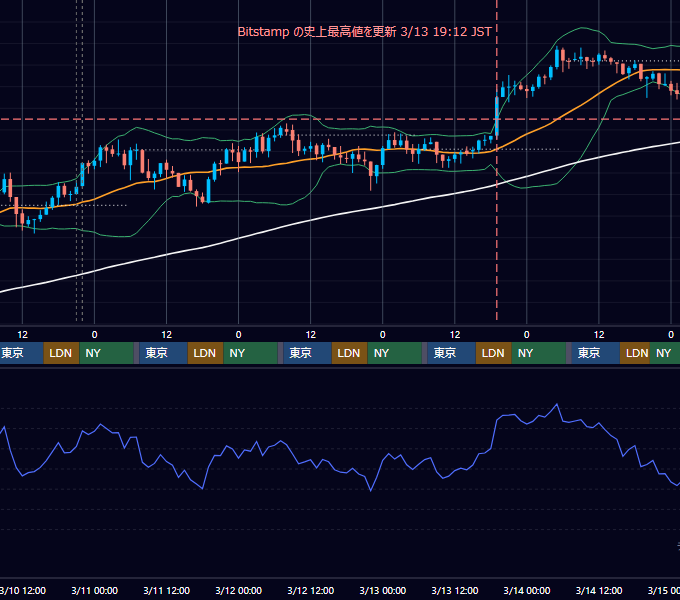
Task: Click the 3/10 12:00 date label
Action: point(23,590)
